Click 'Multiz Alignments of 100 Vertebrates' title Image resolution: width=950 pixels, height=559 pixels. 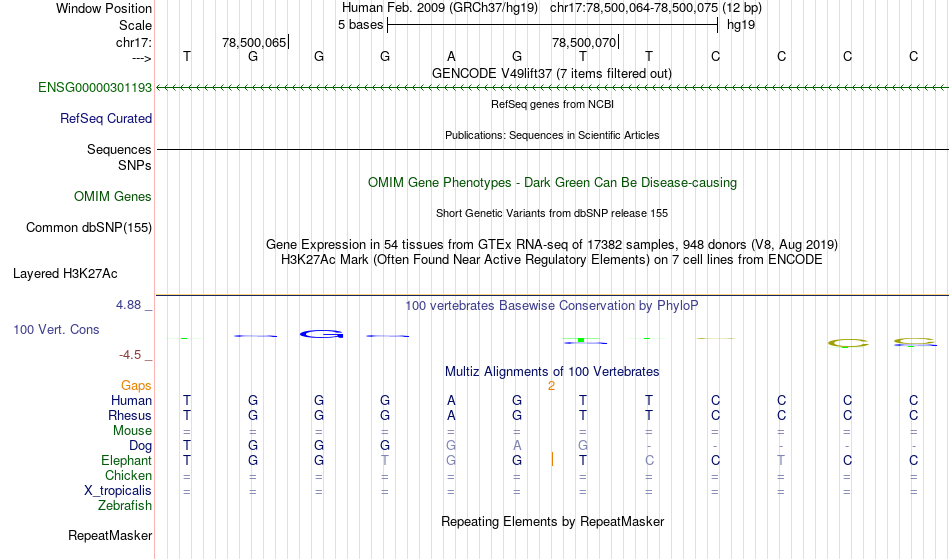pyautogui.click(x=552, y=371)
